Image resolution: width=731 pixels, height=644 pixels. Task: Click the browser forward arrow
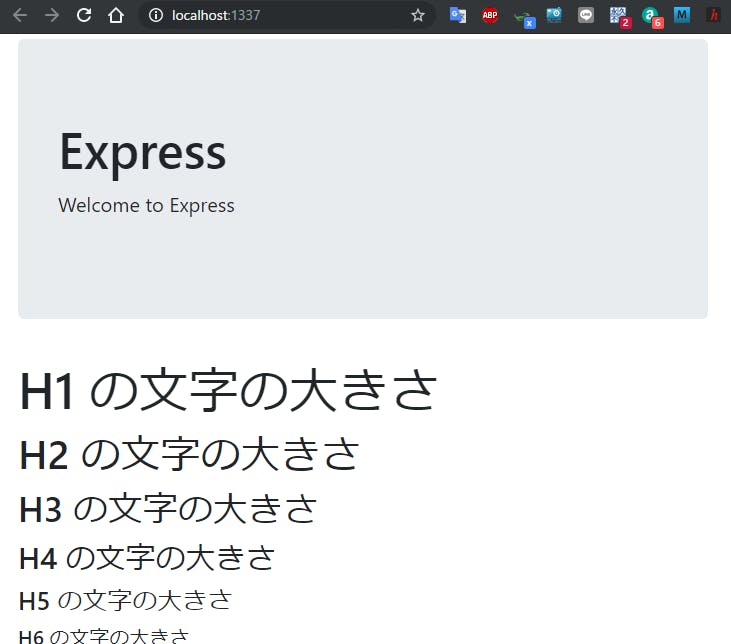52,15
